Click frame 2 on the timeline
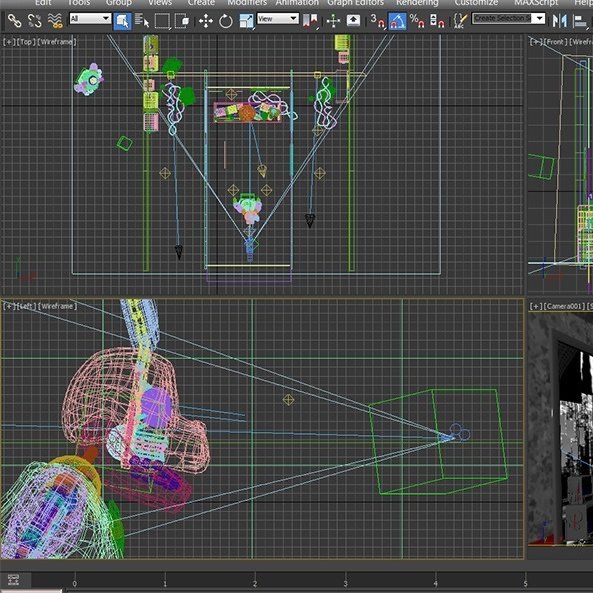The width and height of the screenshot is (593, 593). pyautogui.click(x=255, y=584)
